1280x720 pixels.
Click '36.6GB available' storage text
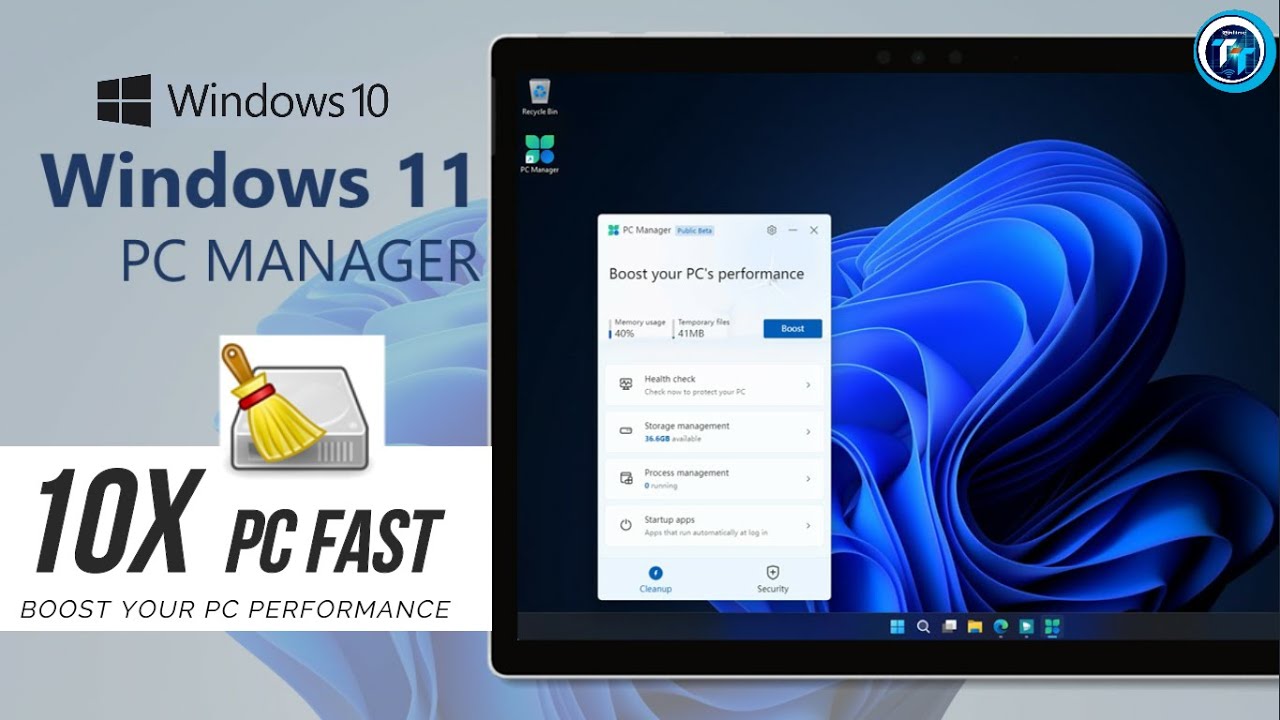click(672, 439)
